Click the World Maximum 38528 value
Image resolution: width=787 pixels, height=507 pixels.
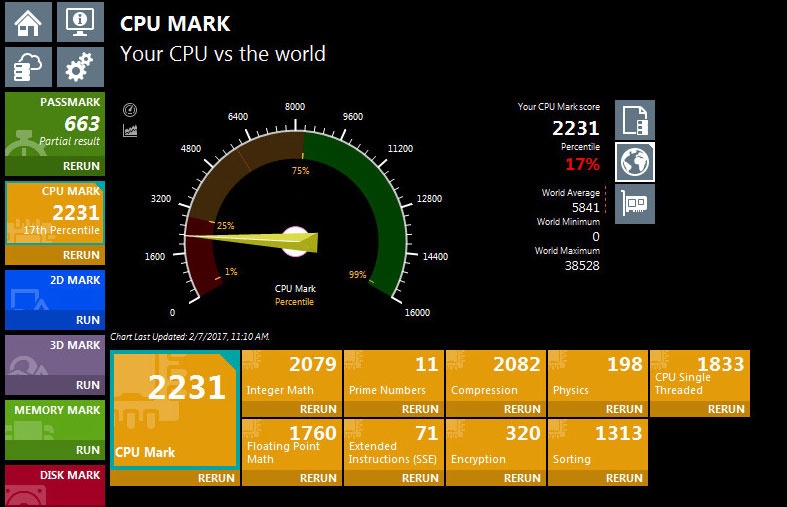582,266
